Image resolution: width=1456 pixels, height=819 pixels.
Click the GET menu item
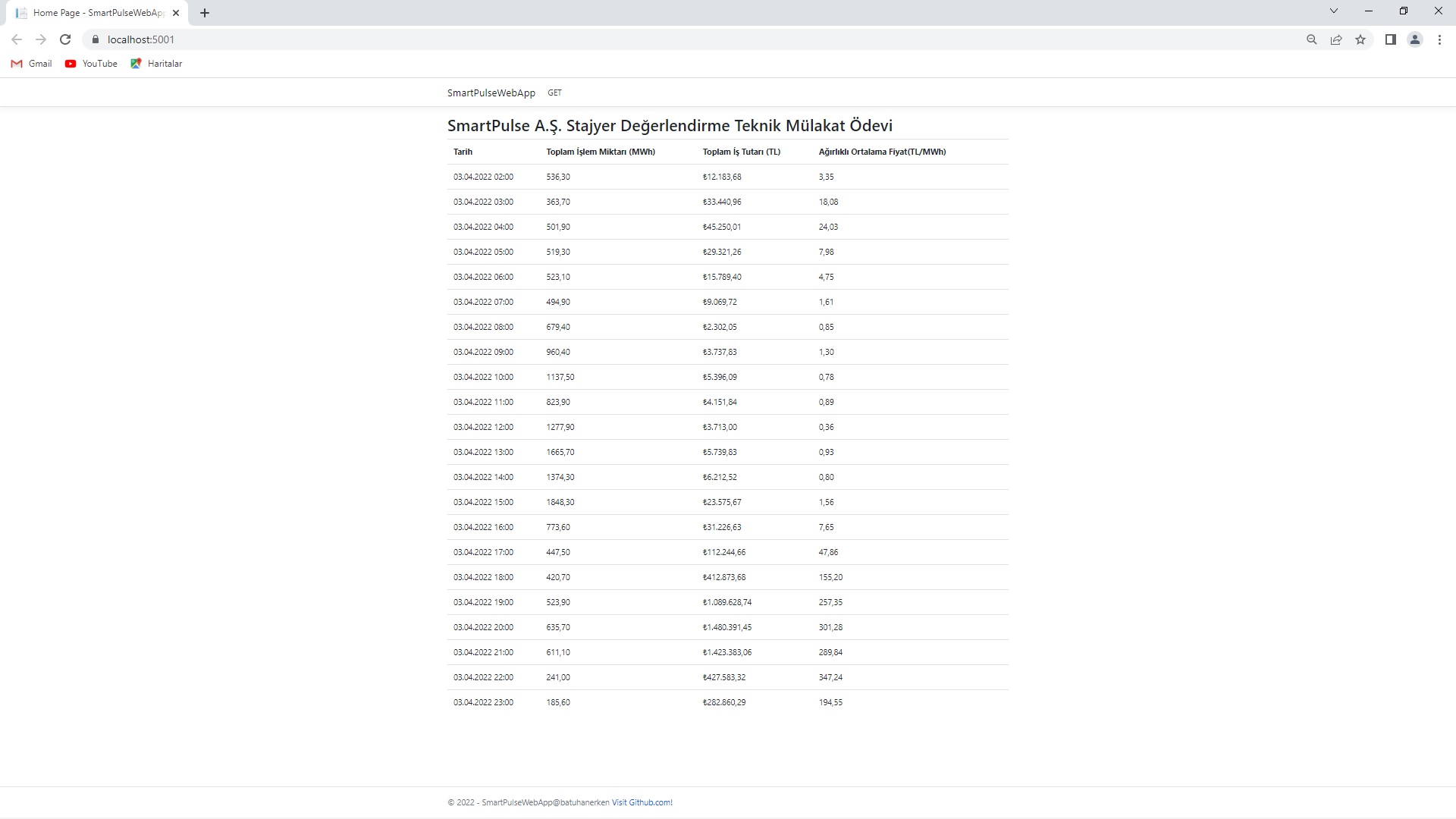(x=554, y=92)
